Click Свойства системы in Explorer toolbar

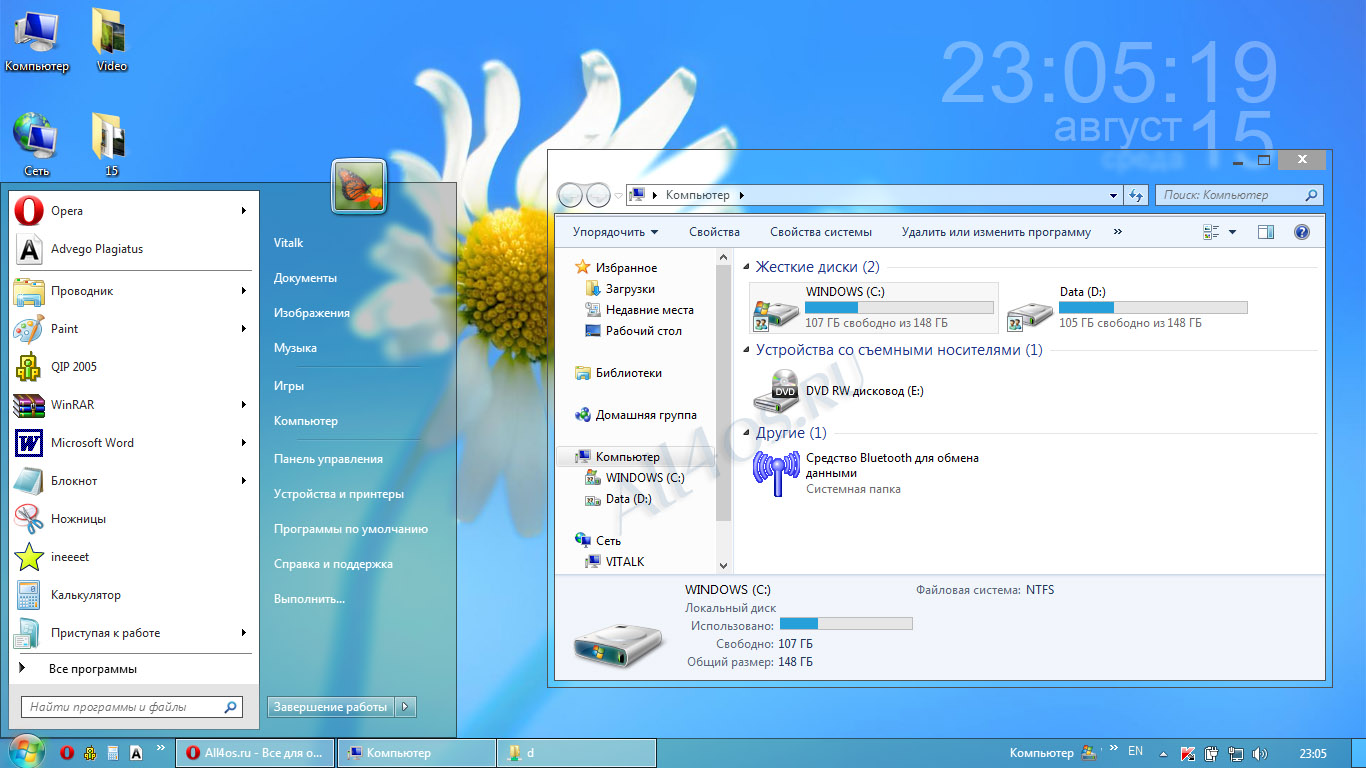point(821,232)
